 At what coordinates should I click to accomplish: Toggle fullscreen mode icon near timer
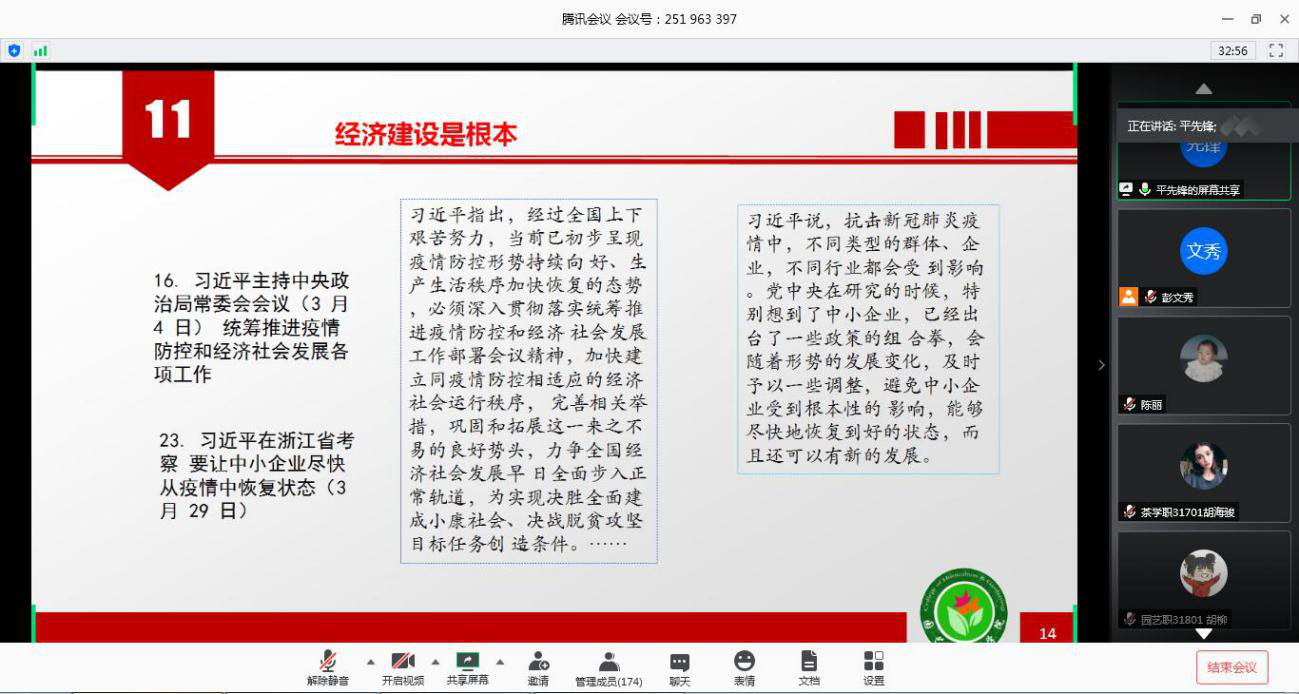pos(1276,50)
